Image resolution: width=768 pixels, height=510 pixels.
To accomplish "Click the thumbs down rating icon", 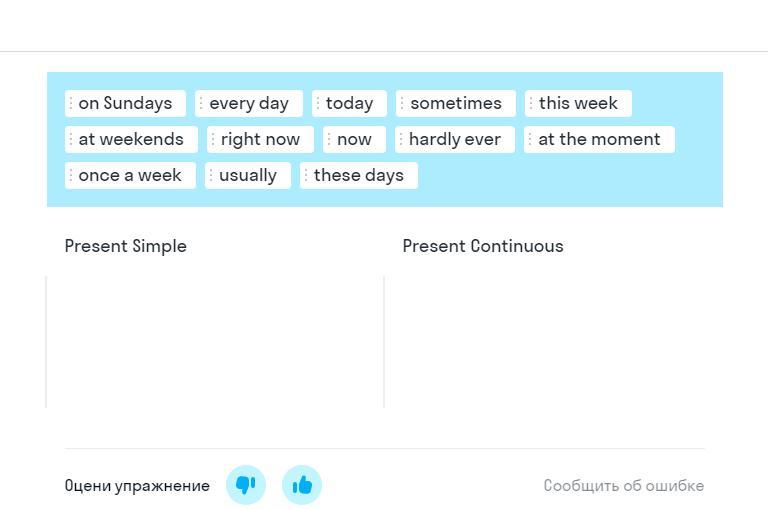I will 246,486.
